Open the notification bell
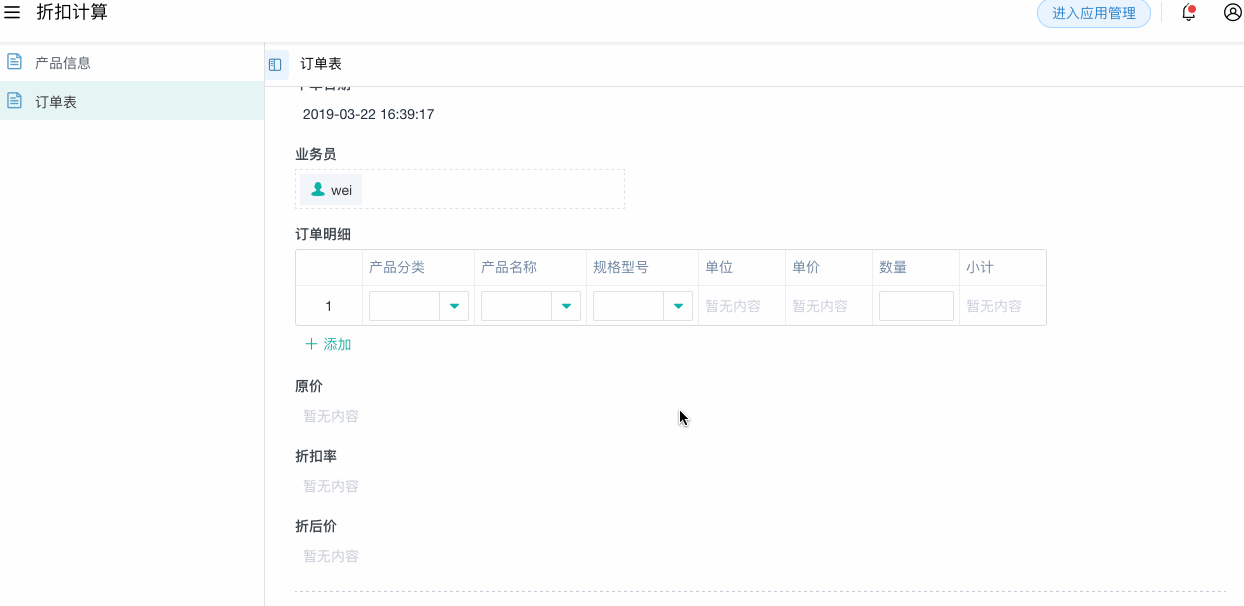This screenshot has width=1244, height=606. (1188, 13)
